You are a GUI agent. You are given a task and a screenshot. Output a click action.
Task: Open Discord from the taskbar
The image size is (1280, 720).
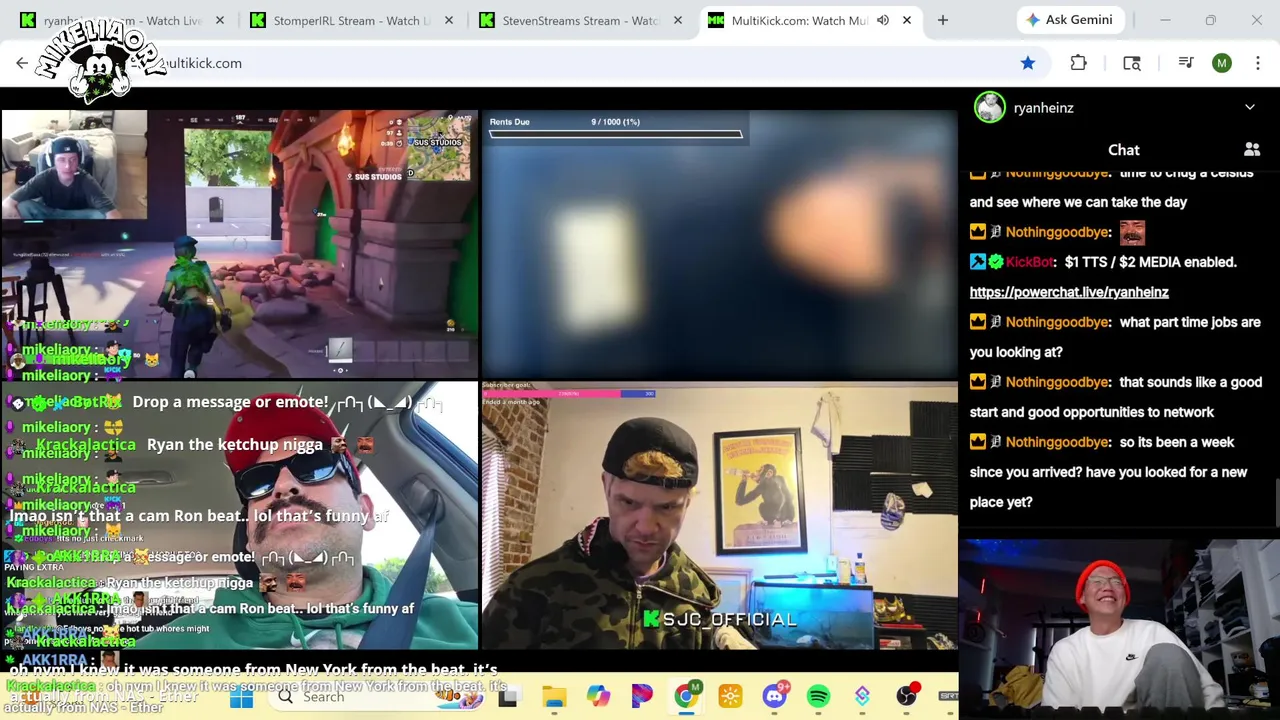(774, 697)
